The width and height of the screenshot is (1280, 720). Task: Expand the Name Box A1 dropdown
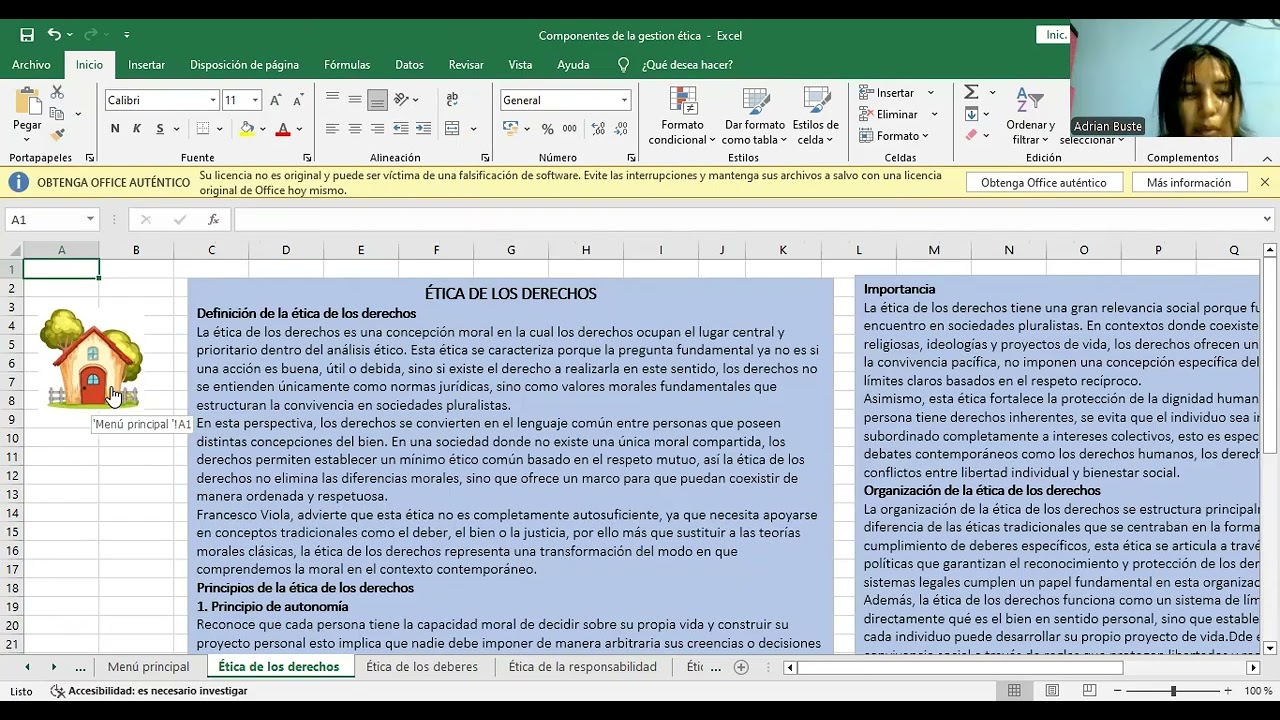[90, 219]
